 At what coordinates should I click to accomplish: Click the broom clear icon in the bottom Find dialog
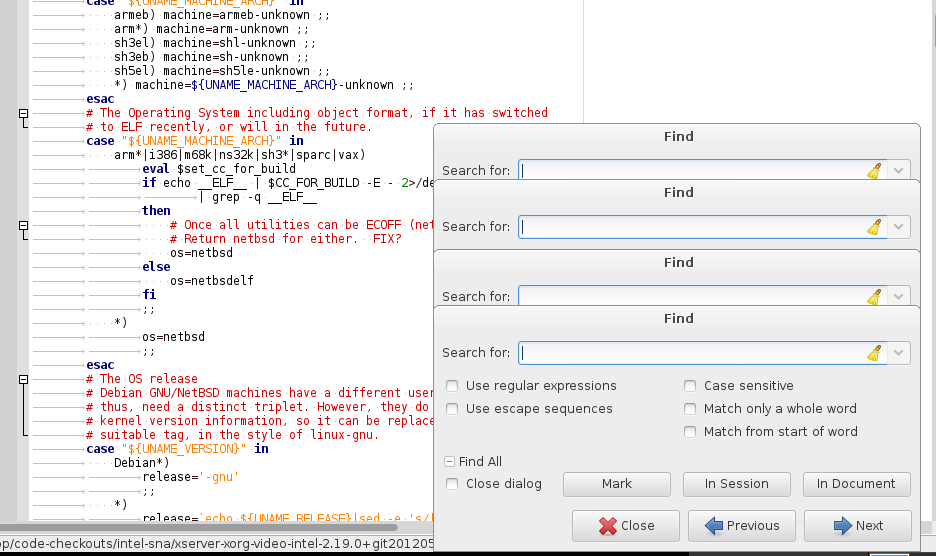tap(874, 353)
